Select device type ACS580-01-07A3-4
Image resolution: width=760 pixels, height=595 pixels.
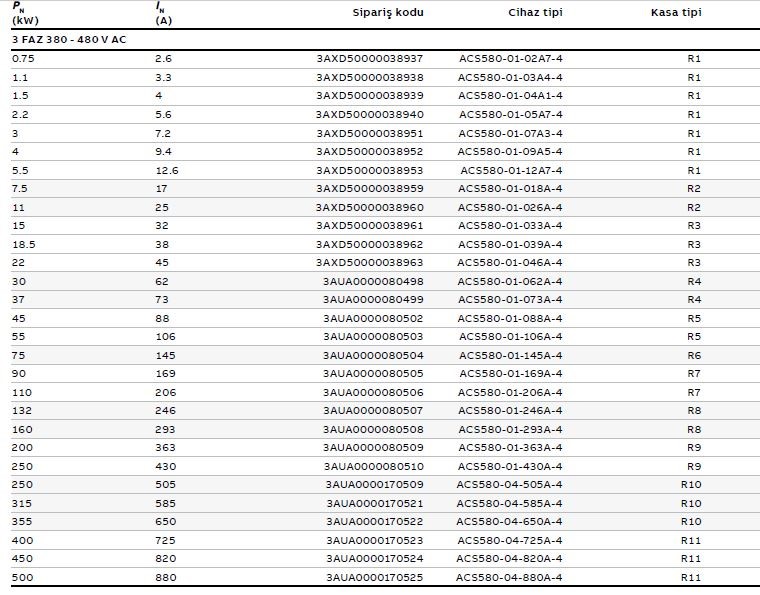[510, 134]
